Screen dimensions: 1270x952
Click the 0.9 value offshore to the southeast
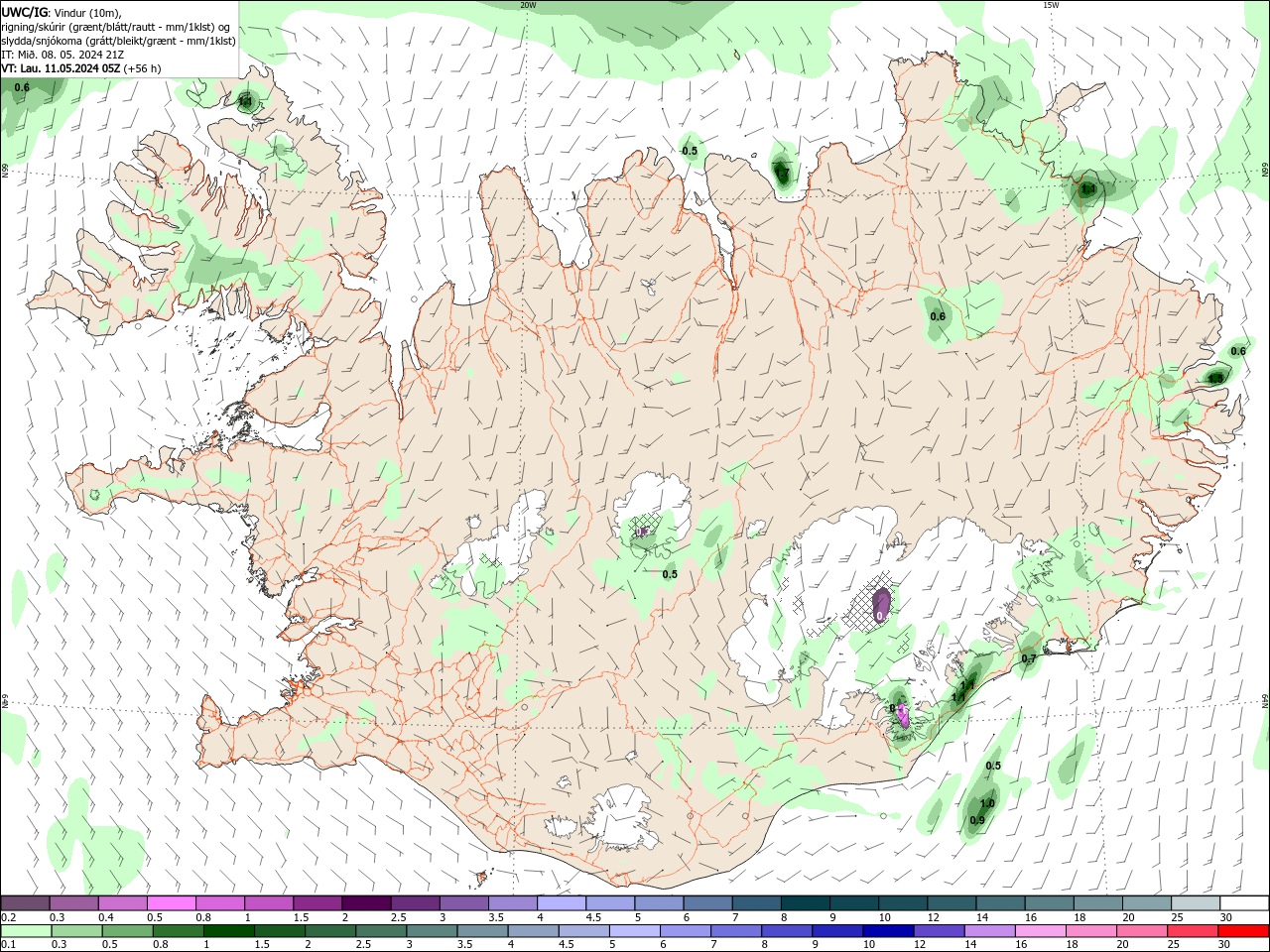pos(977,820)
